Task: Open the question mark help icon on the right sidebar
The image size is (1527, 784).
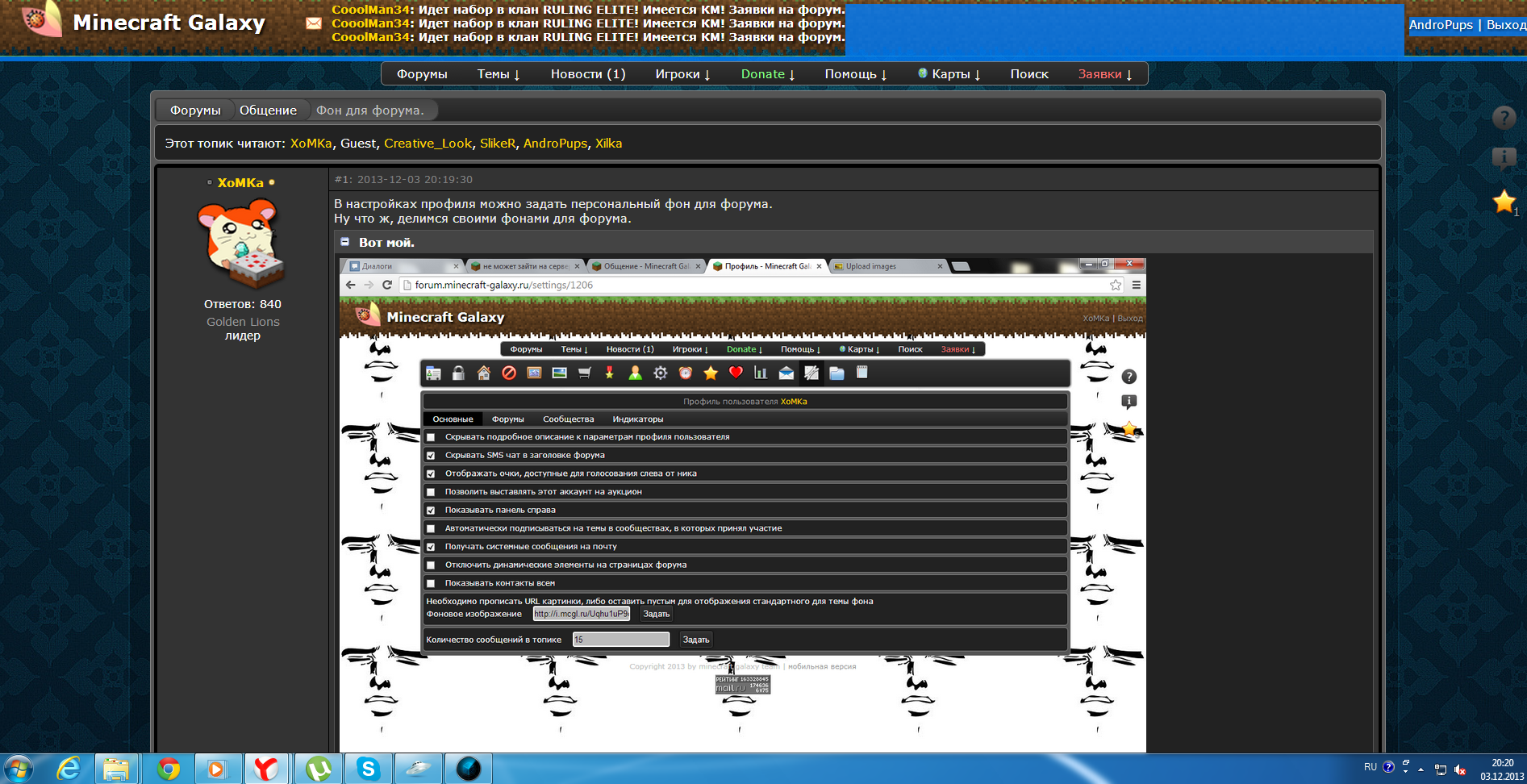Action: tap(1504, 118)
